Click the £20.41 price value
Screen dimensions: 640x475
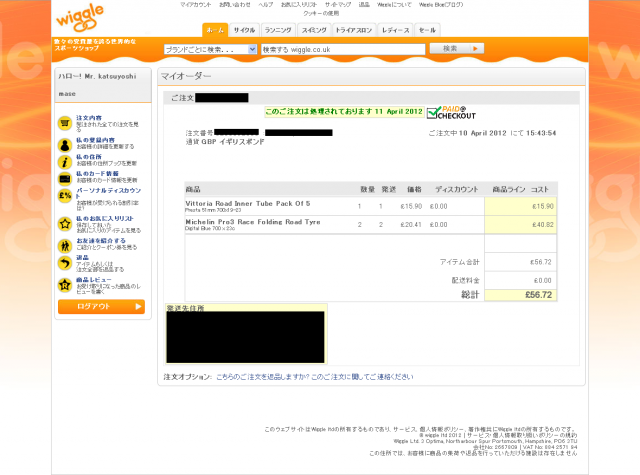(411, 224)
